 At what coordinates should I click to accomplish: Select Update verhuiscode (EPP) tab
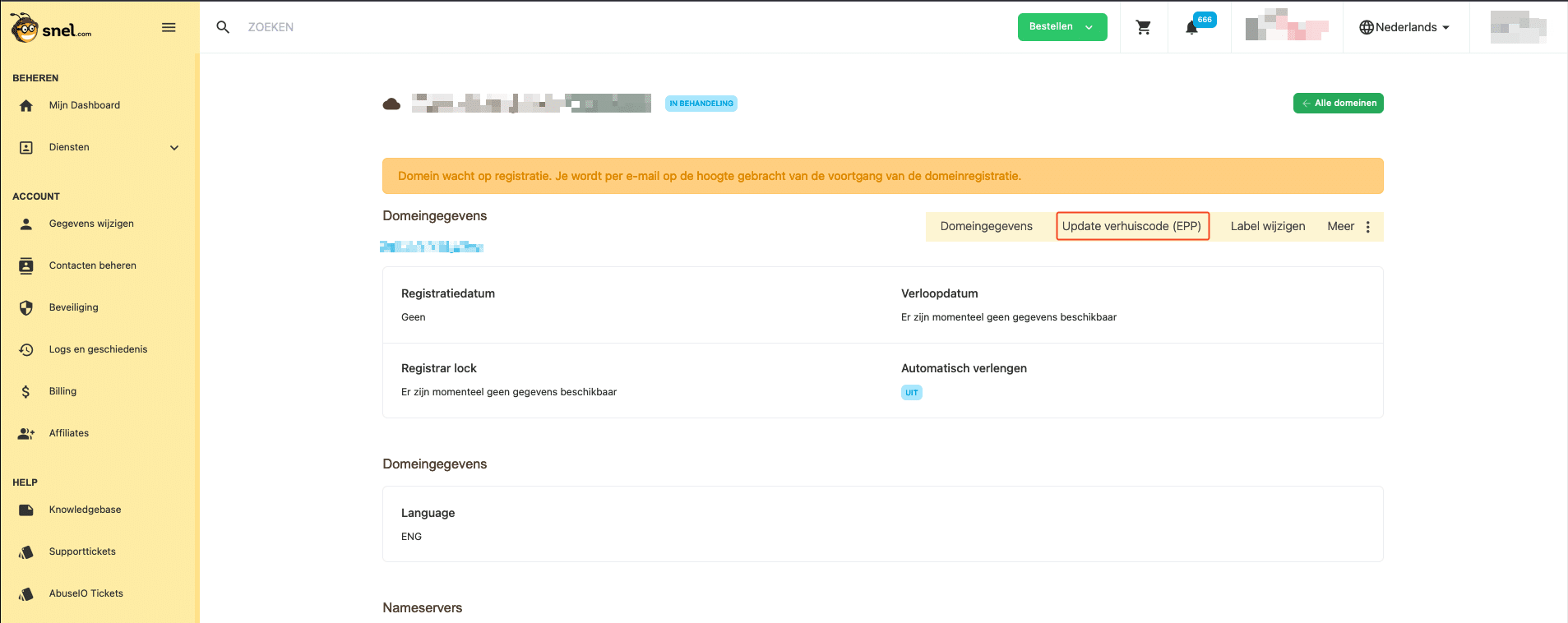pos(1131,227)
